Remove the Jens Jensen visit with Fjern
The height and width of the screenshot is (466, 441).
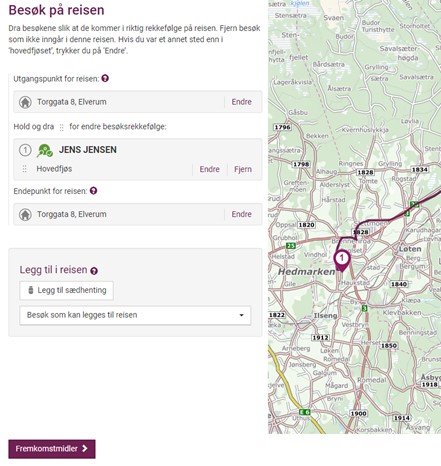243,169
